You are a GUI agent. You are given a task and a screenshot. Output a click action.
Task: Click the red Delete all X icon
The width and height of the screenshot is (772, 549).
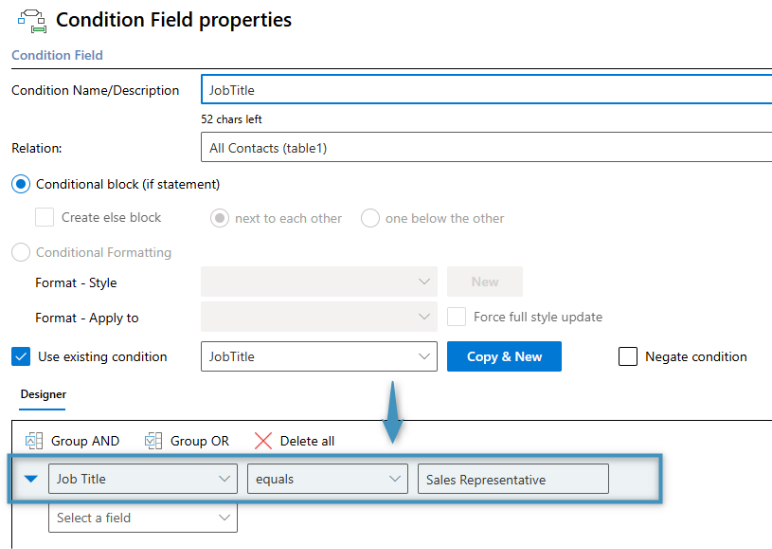[x=263, y=441]
